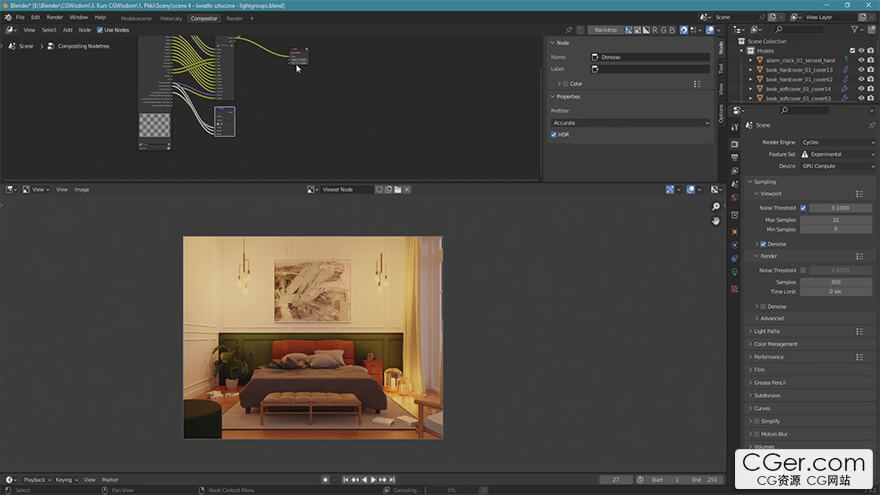Open the Prefilter Accurate dropdown
Screen dimensions: 880x495
click(629, 122)
